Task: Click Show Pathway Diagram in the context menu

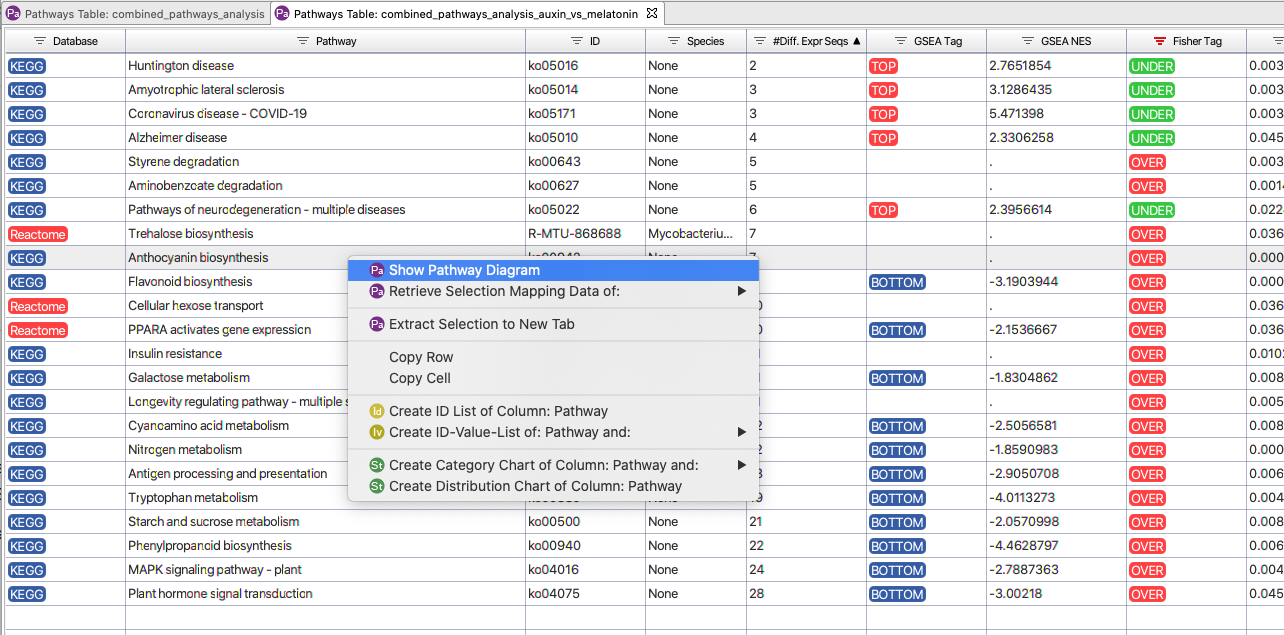Action: (x=464, y=270)
